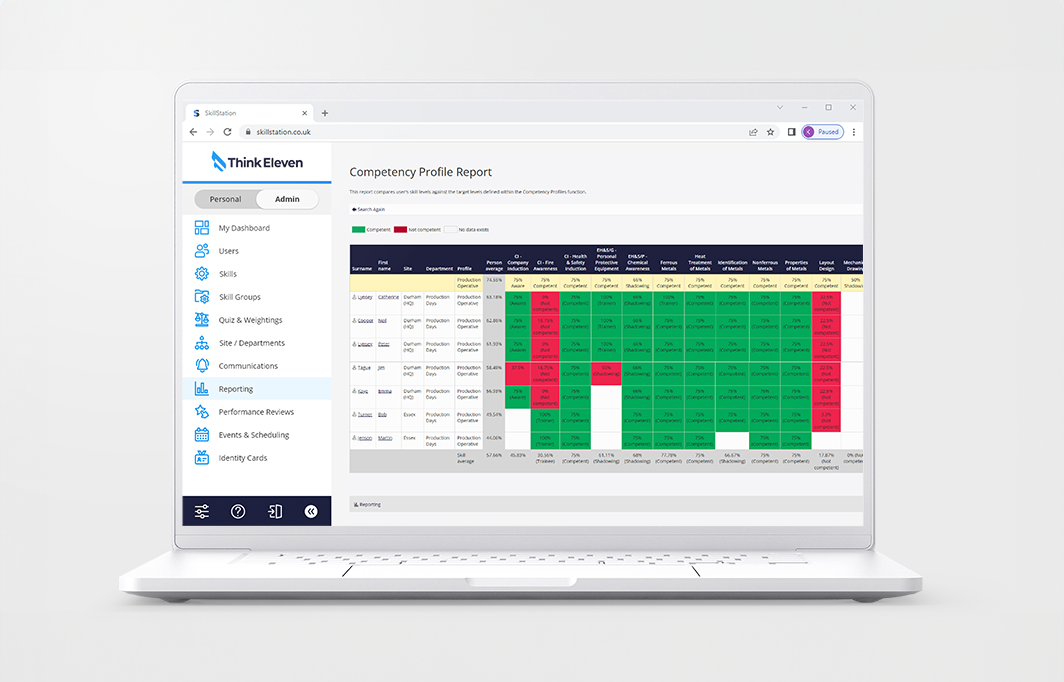Open first name link Catherine
This screenshot has height=682, width=1064.
(x=389, y=297)
